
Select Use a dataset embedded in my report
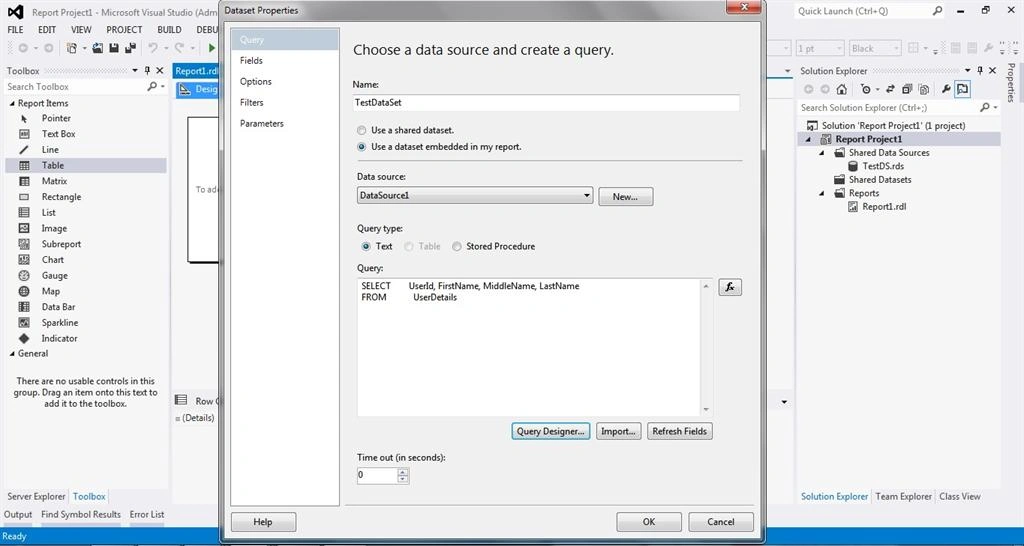[439, 147]
